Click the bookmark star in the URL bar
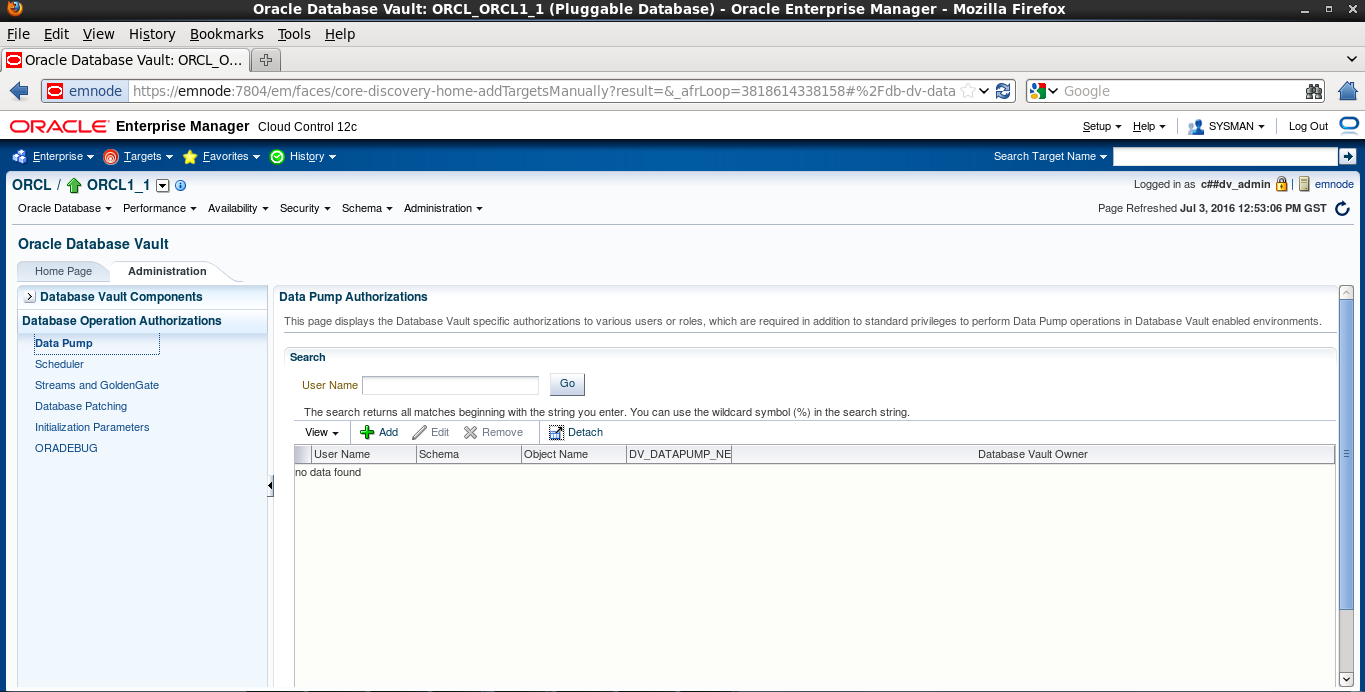This screenshot has height=692, width=1365. click(967, 91)
